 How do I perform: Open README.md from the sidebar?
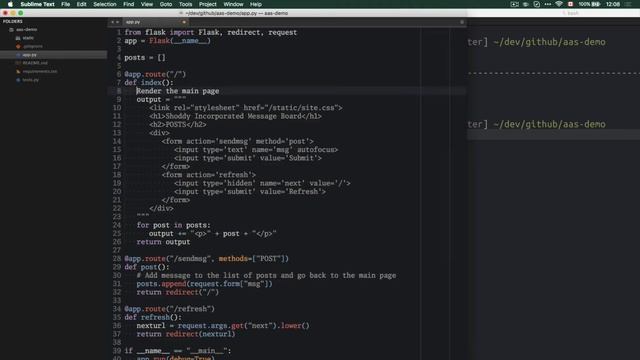point(35,63)
